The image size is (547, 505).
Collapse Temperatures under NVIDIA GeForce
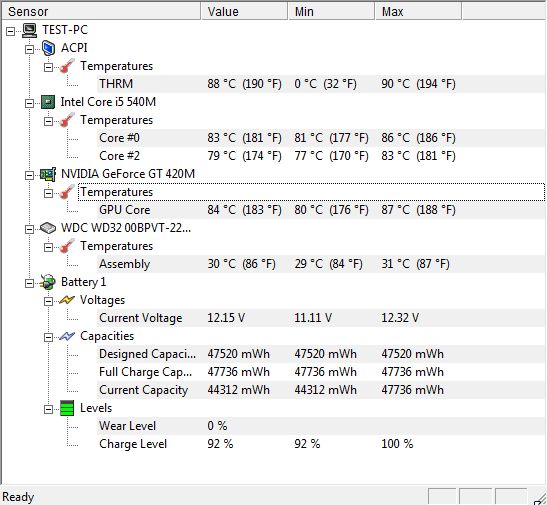click(x=48, y=193)
